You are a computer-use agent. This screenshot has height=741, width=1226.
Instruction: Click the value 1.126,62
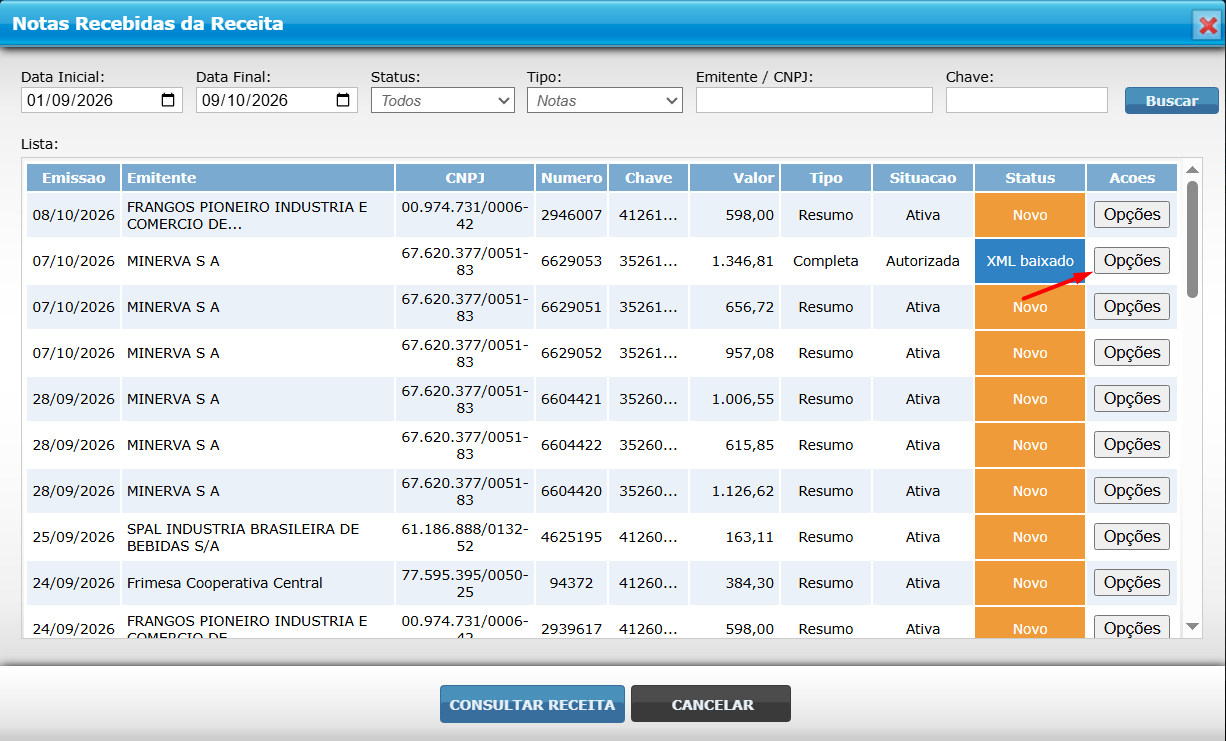[743, 491]
